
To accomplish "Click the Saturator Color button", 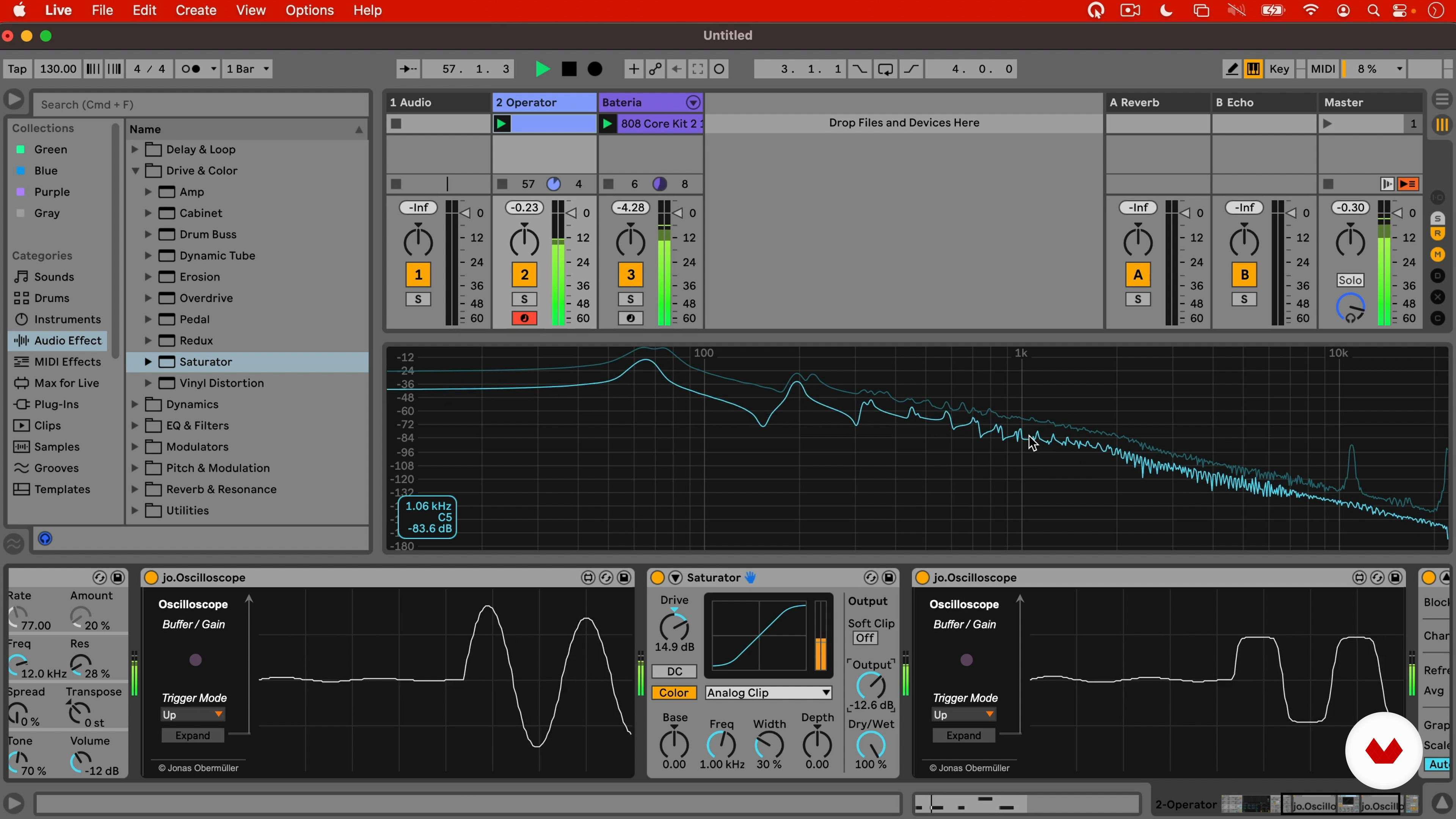I will (674, 693).
